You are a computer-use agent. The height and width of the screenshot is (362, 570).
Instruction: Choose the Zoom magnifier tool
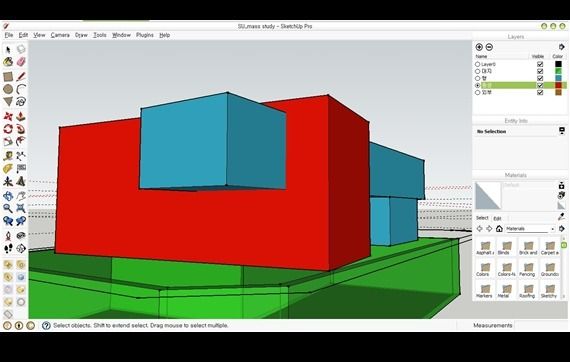coord(8,208)
